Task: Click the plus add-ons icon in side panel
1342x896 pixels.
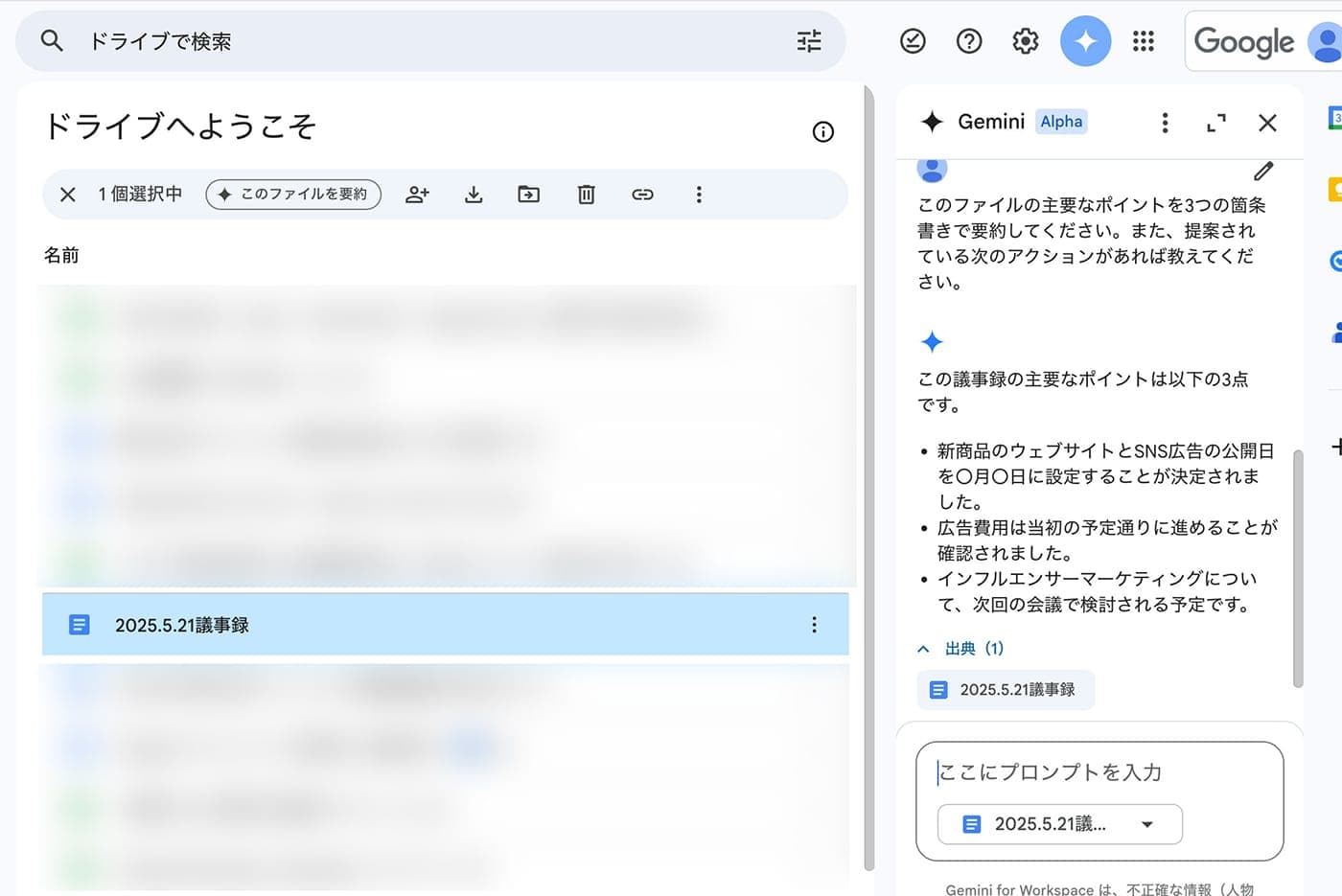Action: coord(1336,447)
